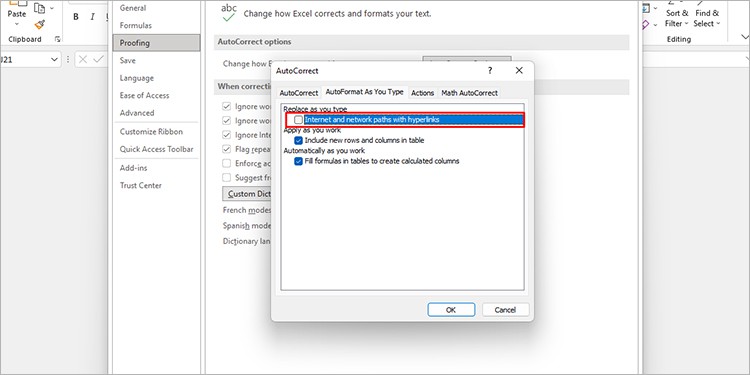Click the Fill icon in Editing group

(647, 8)
